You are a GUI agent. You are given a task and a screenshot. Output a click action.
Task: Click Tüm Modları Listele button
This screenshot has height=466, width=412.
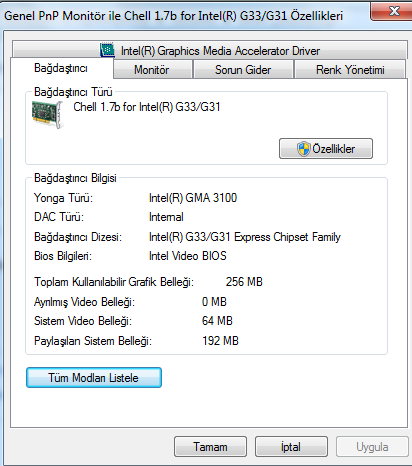(94, 378)
